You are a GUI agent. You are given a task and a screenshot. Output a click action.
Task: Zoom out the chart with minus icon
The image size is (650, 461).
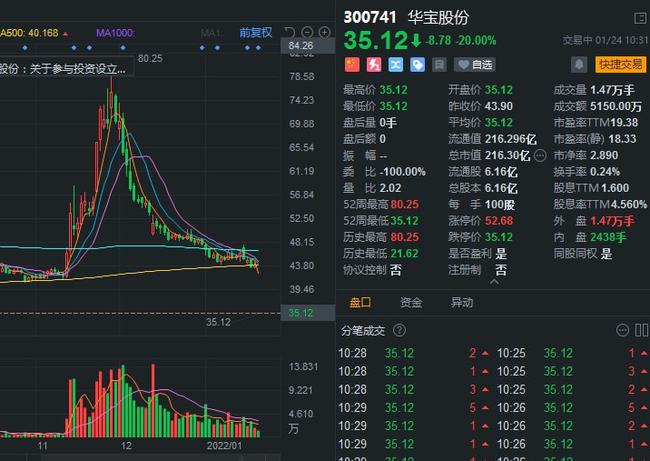307,32
